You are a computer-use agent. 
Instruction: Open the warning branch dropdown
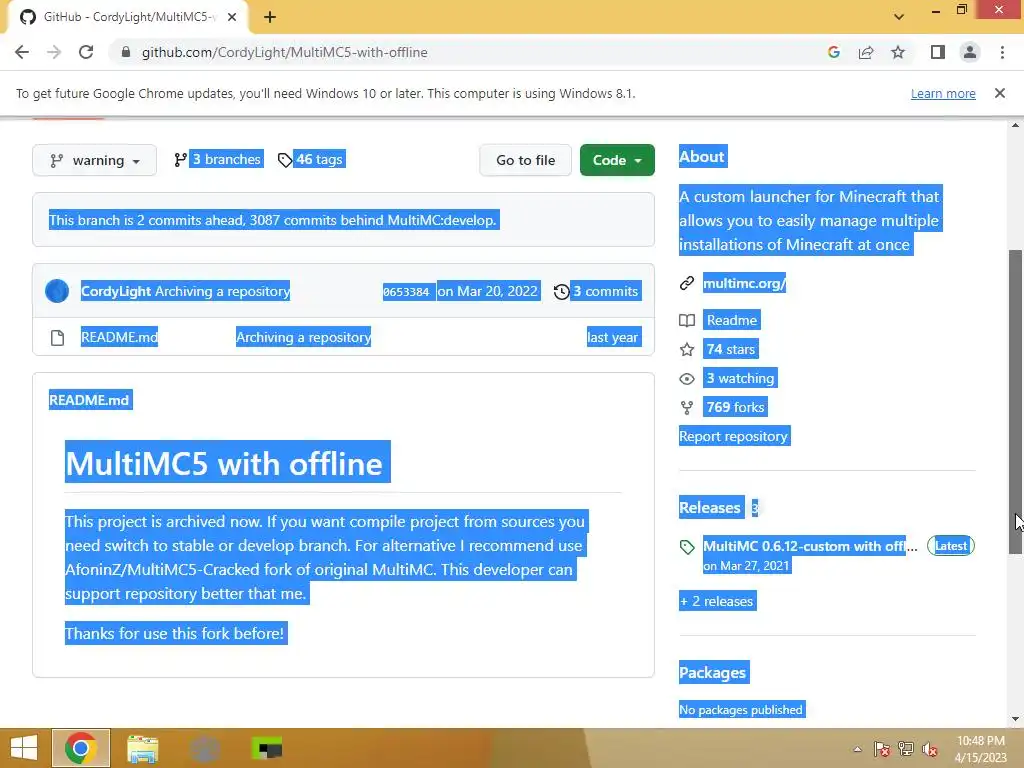[95, 160]
